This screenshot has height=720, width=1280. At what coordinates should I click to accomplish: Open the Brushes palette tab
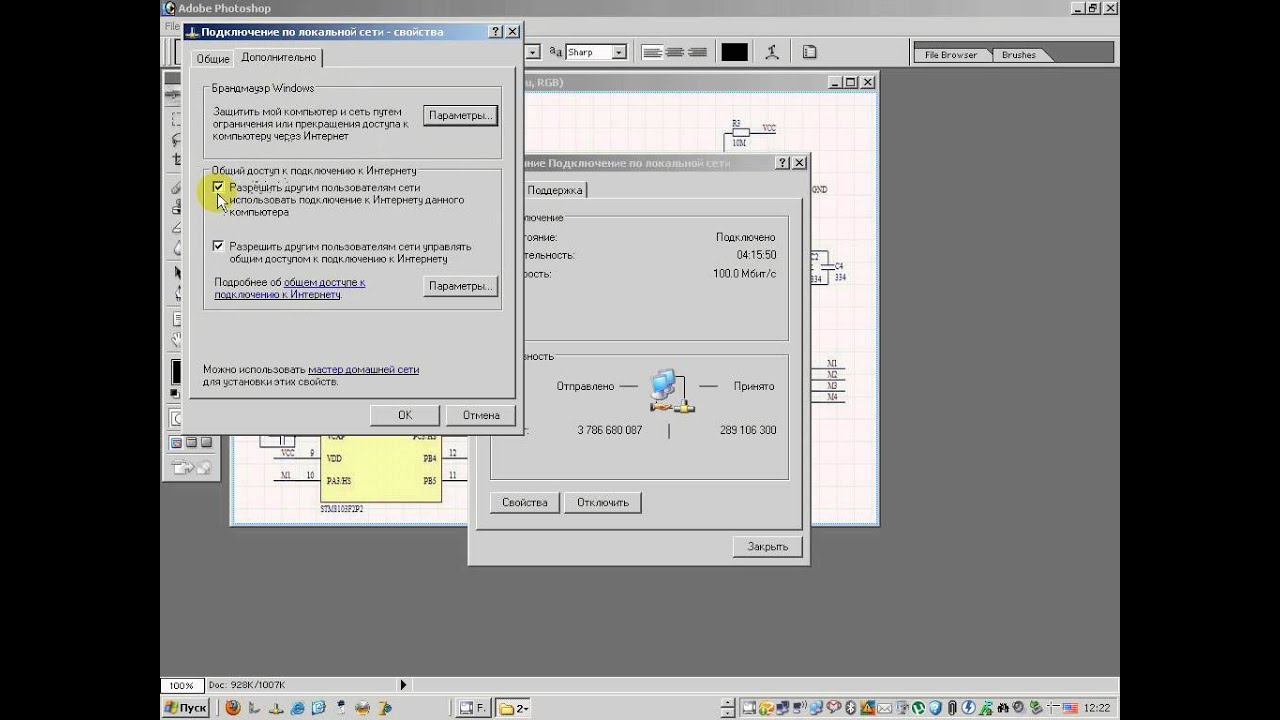click(1019, 55)
